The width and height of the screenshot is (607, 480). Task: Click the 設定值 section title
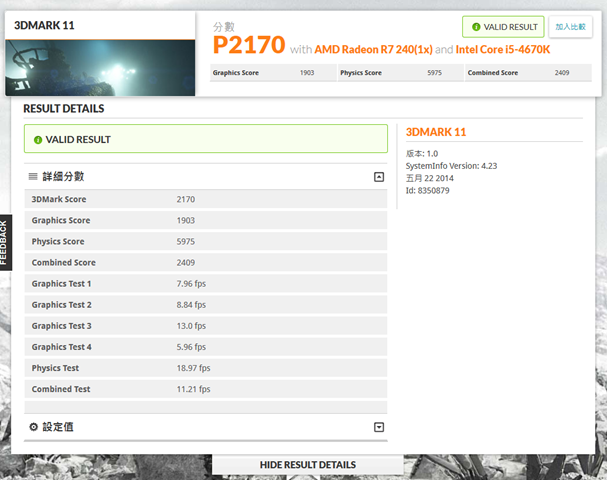point(58,427)
